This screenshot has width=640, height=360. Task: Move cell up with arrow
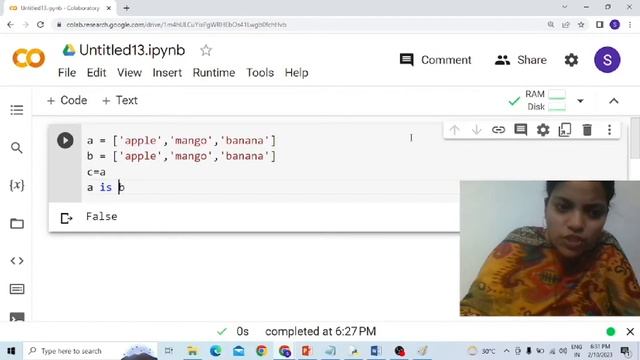[x=454, y=130]
